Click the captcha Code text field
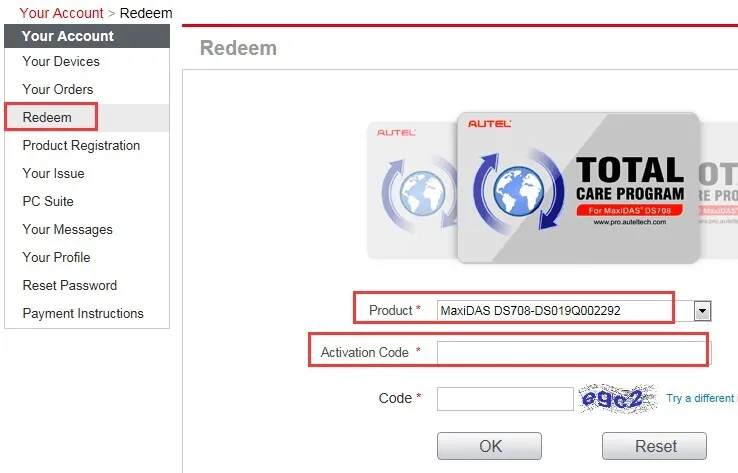Viewport: 738px width, 473px height. point(505,399)
